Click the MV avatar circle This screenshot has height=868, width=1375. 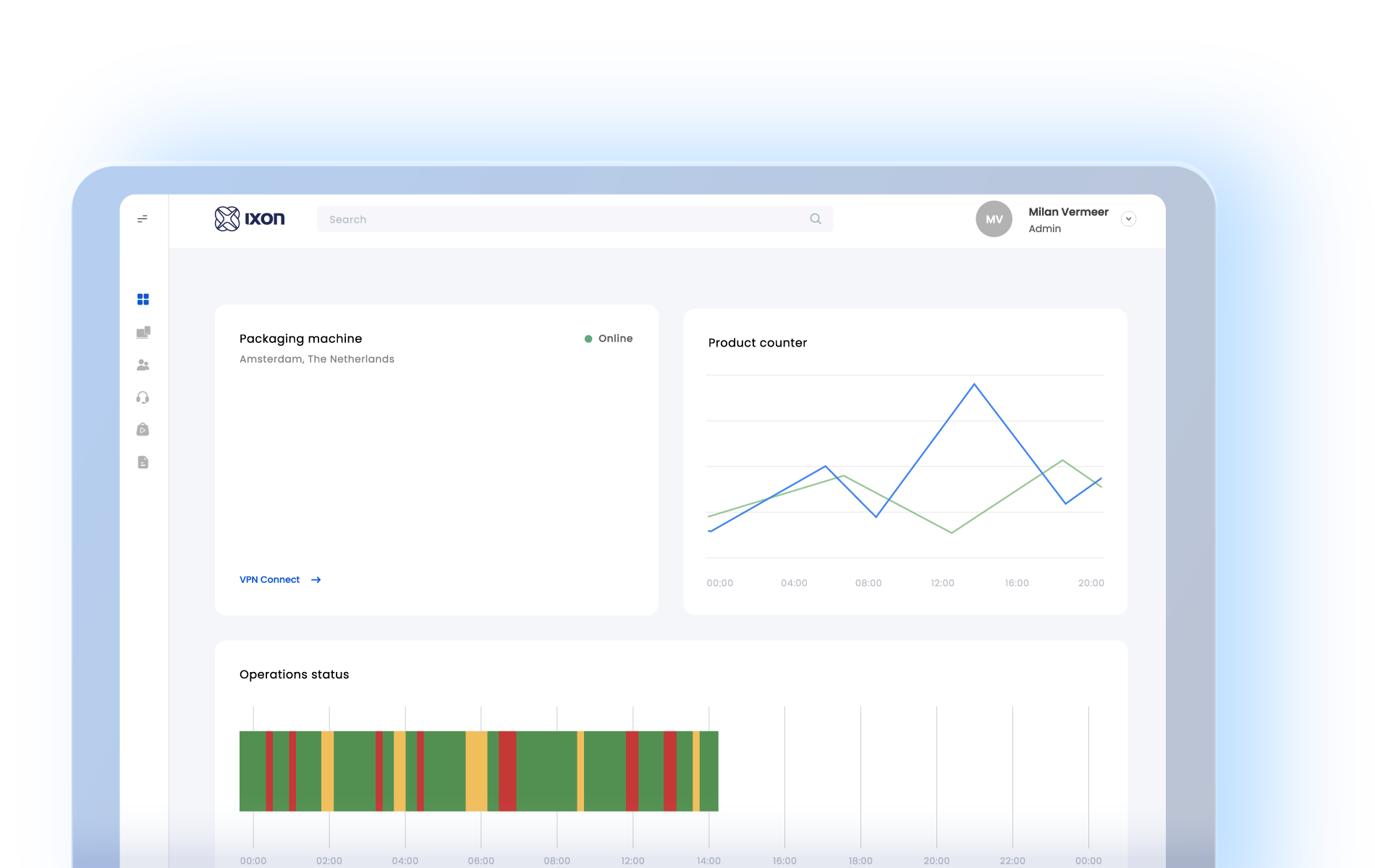994,219
